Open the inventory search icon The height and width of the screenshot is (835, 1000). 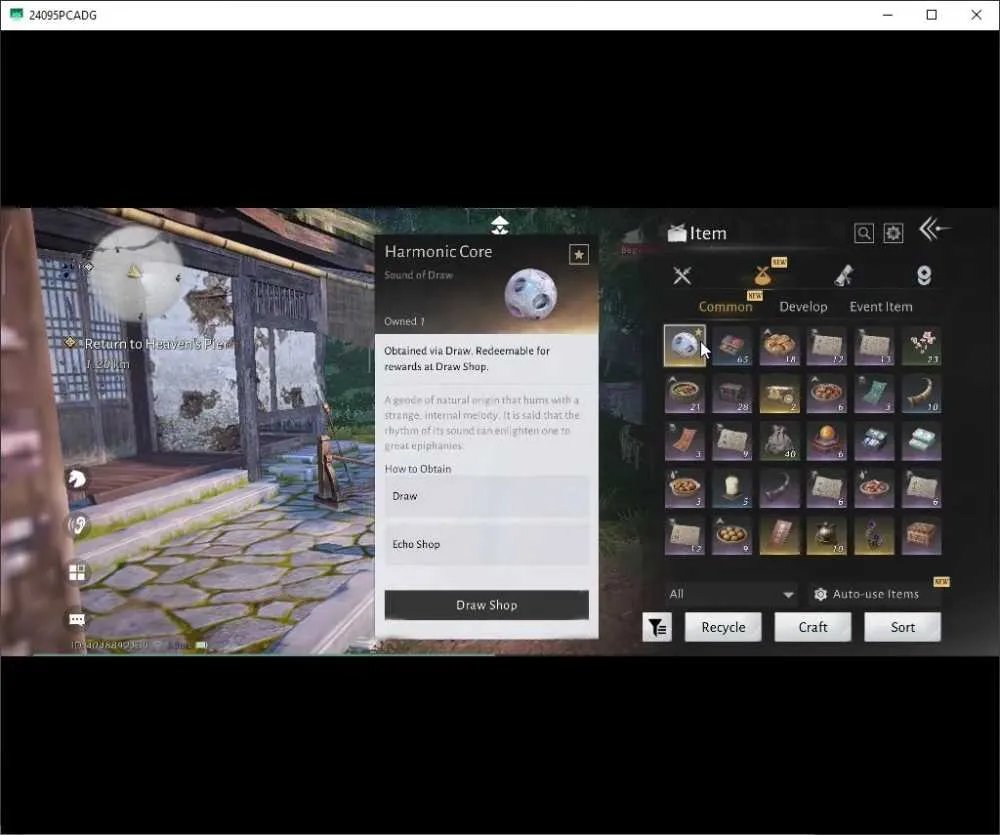click(x=864, y=233)
